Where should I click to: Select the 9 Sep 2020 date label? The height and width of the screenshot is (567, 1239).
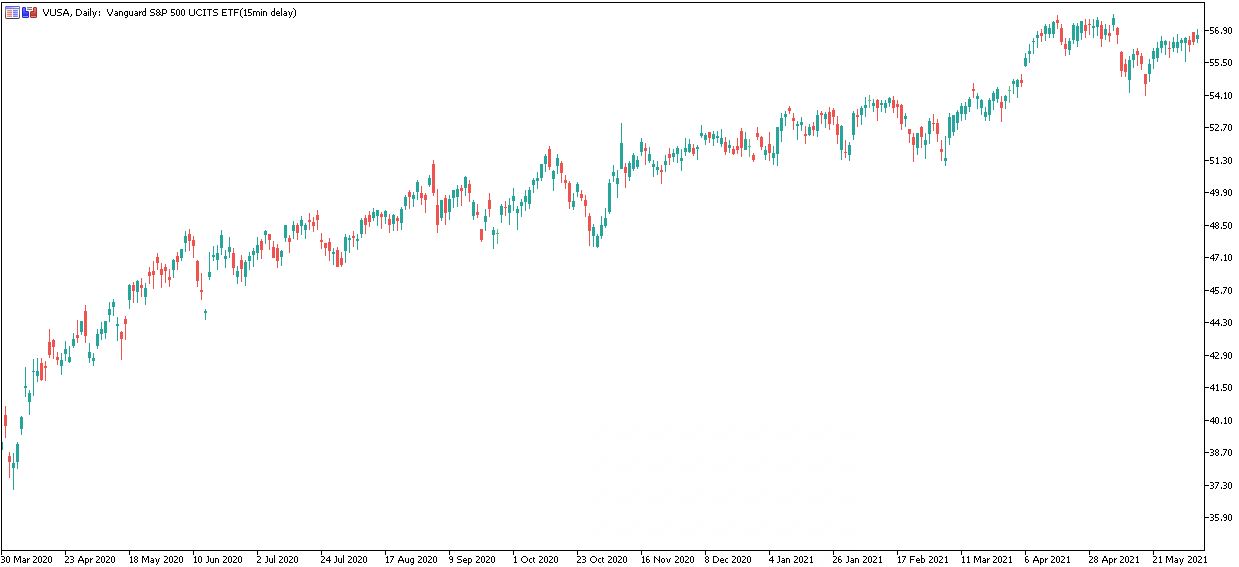(x=473, y=559)
